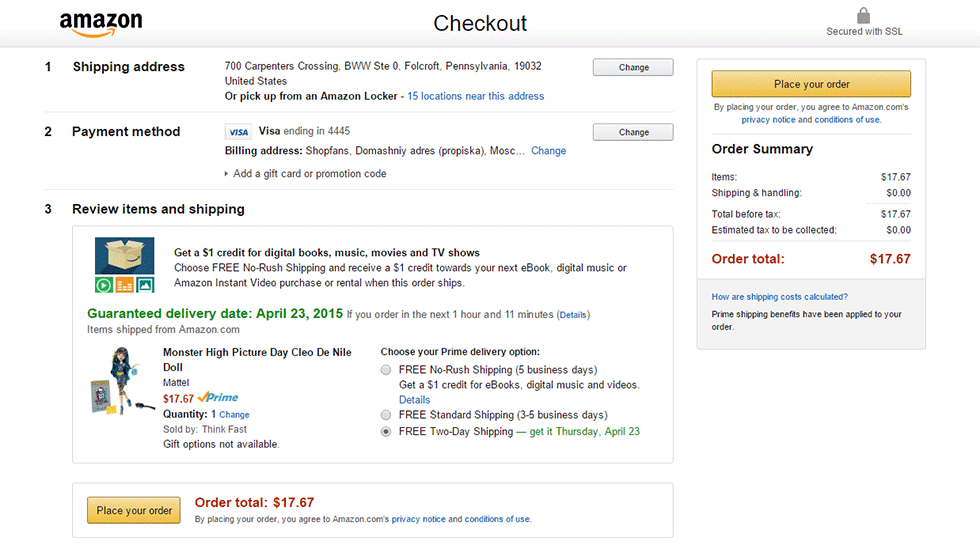Select FREE Two-Day Shipping option
The width and height of the screenshot is (980, 545).
386,432
